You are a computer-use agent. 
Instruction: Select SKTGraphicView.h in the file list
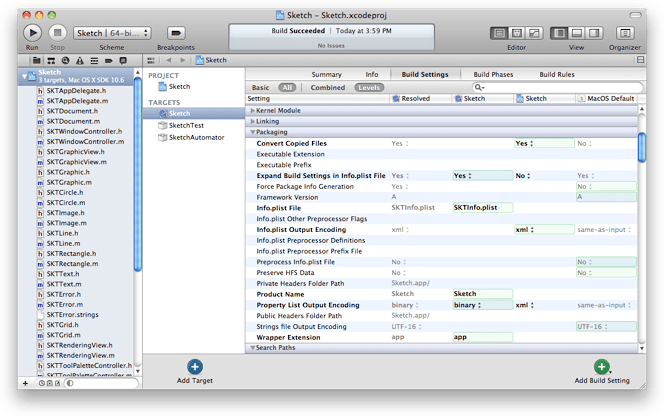pyautogui.click(x=75, y=152)
